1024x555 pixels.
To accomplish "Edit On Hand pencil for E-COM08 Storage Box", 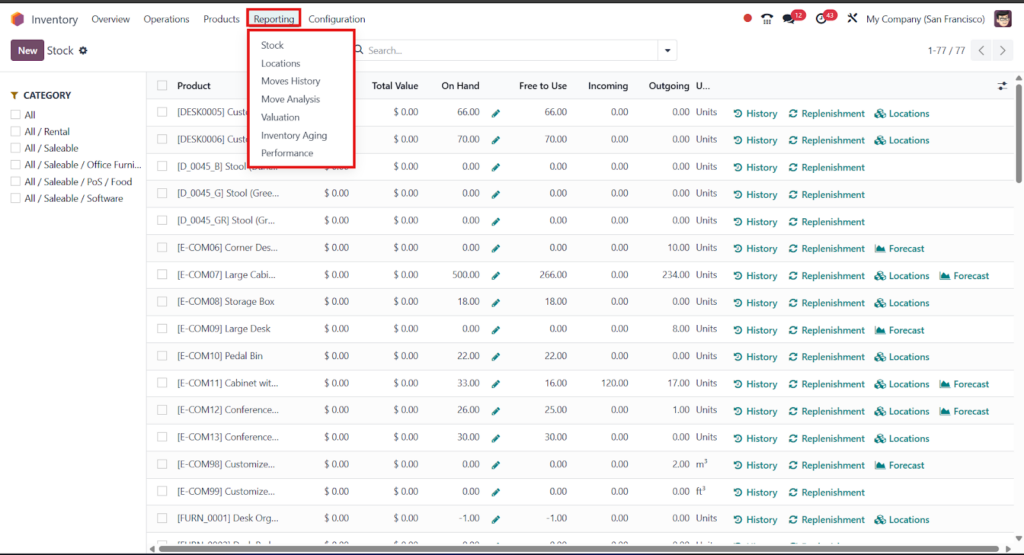I will click(496, 302).
